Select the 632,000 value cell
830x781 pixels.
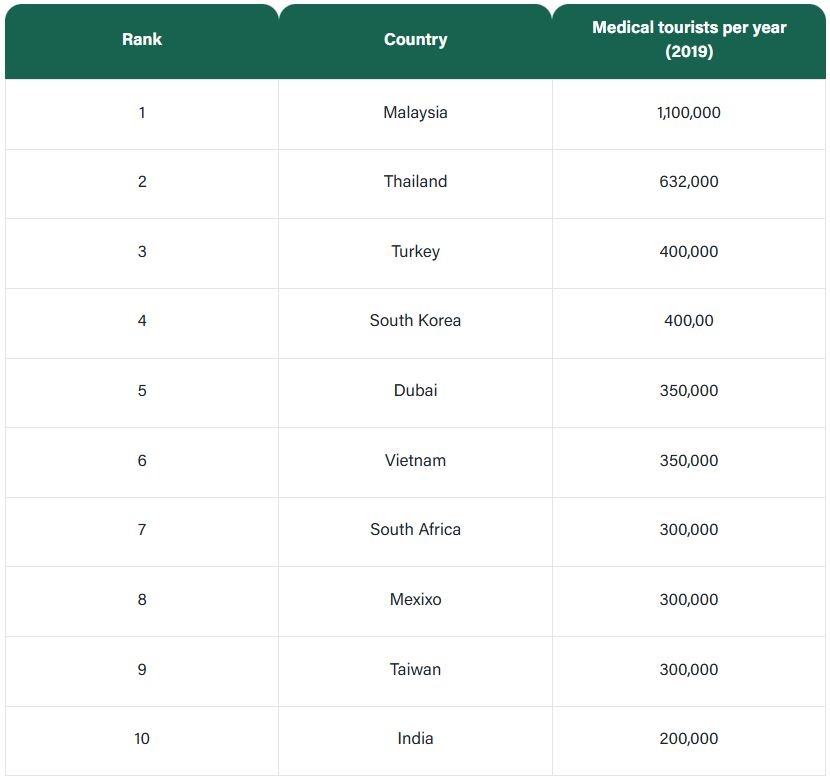689,182
